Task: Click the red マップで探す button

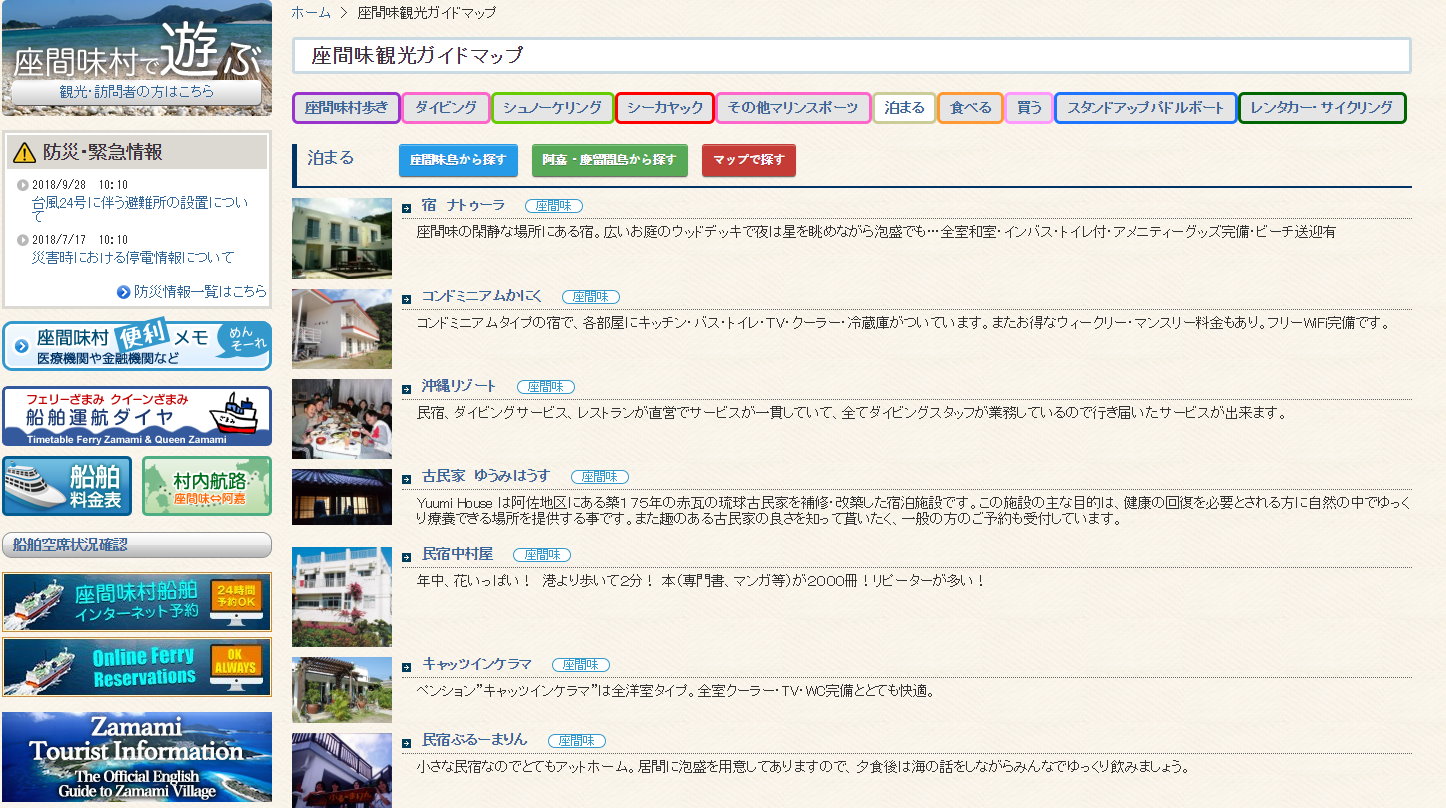Action: 748,160
